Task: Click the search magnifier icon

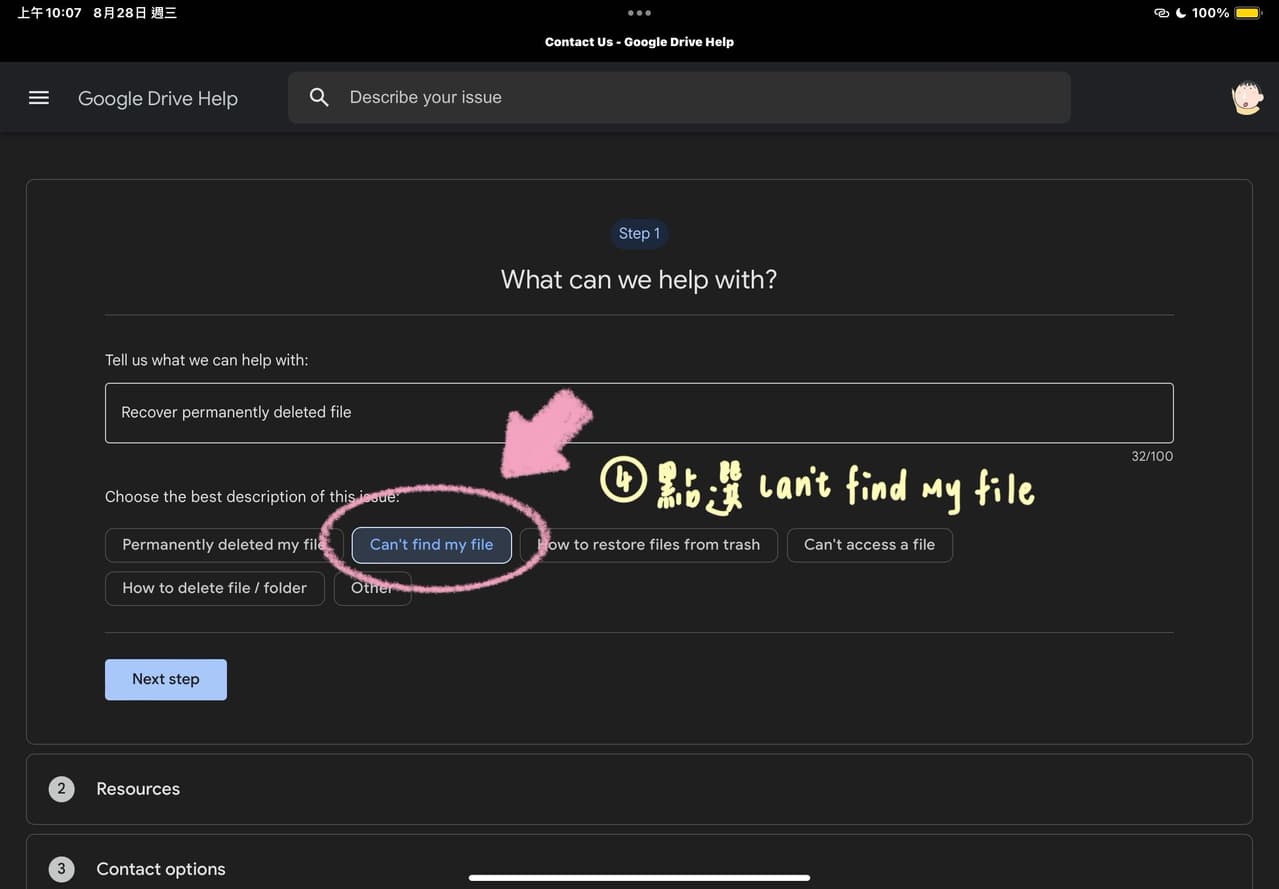Action: coord(319,97)
